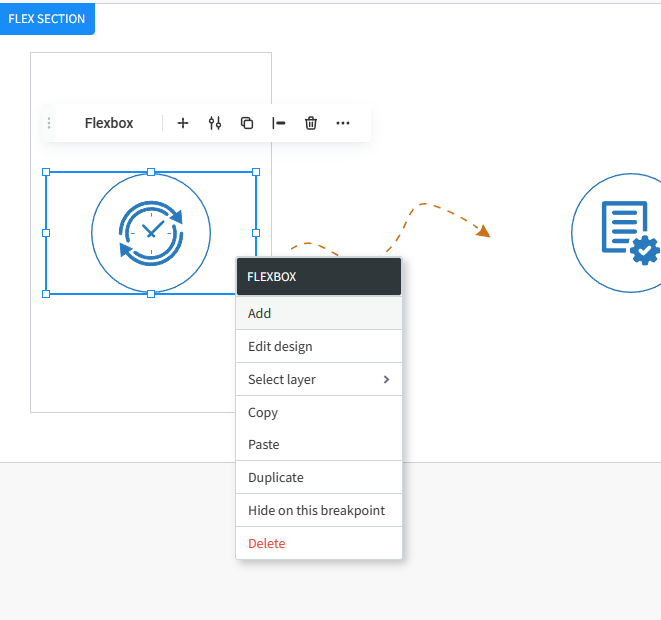
Task: Open design settings sliders icon in toolbar
Action: pos(215,123)
